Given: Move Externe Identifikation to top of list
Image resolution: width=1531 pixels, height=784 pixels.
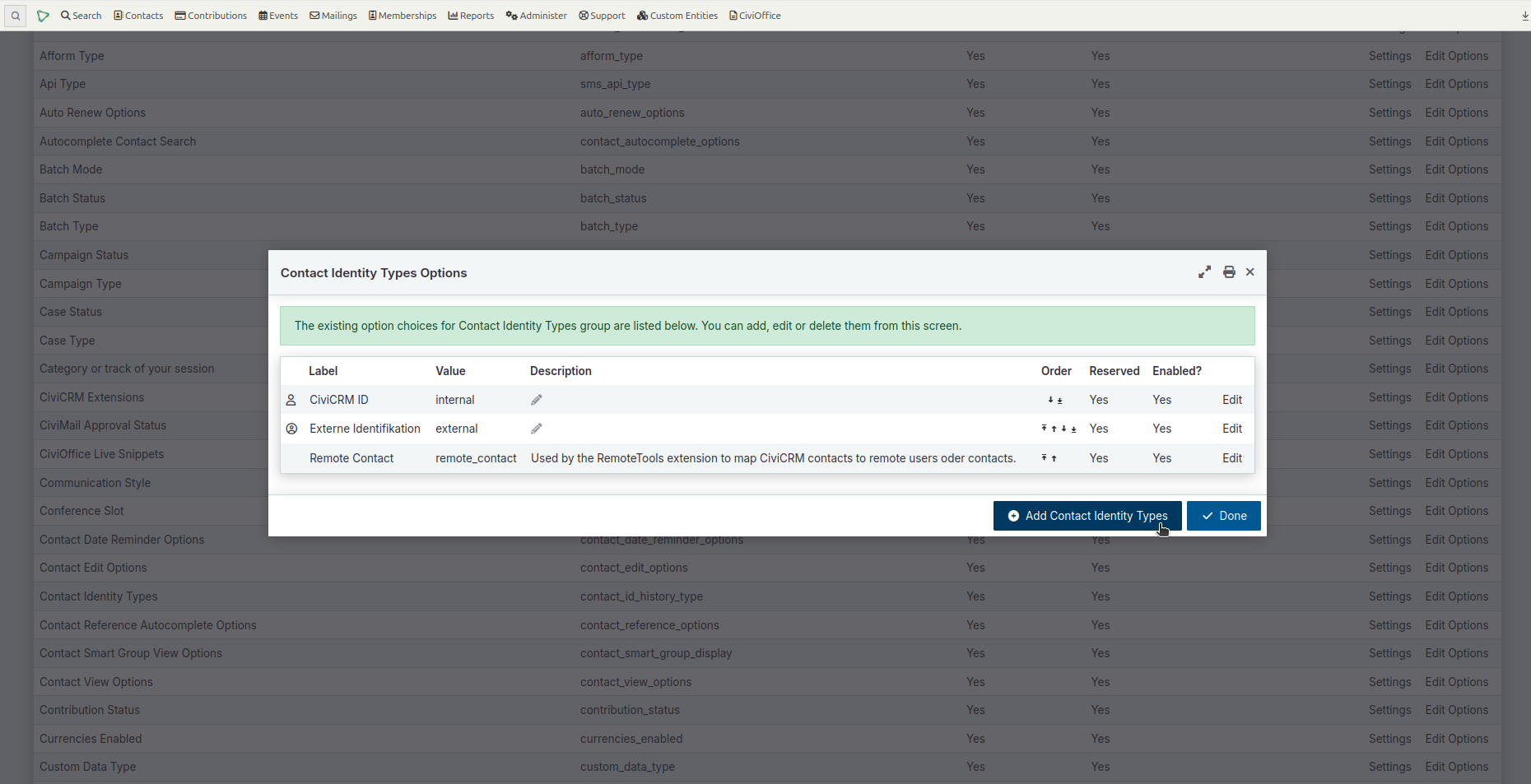Looking at the screenshot, I should click(x=1044, y=429).
